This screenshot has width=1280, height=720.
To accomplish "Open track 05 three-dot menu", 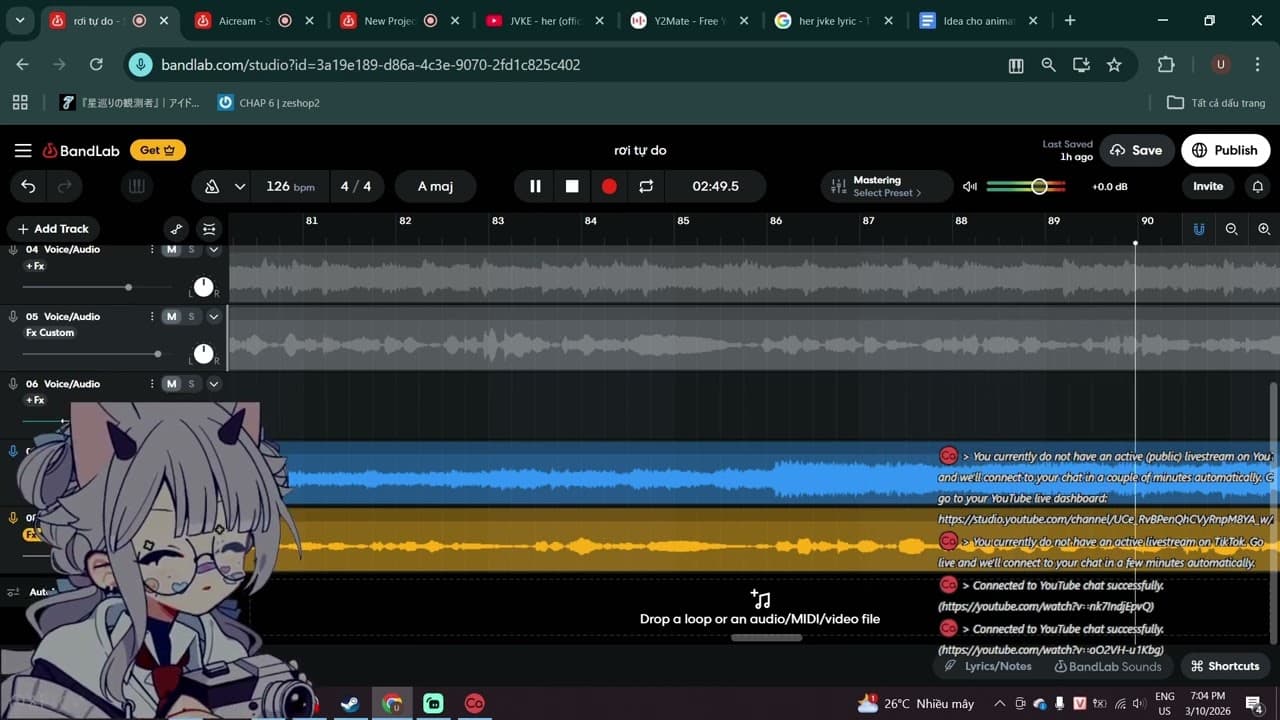I will 152,316.
